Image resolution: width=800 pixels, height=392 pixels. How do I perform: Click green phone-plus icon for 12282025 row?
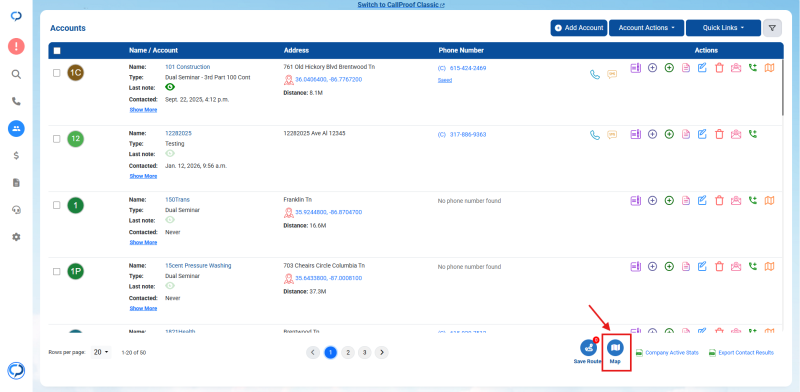[x=753, y=134]
